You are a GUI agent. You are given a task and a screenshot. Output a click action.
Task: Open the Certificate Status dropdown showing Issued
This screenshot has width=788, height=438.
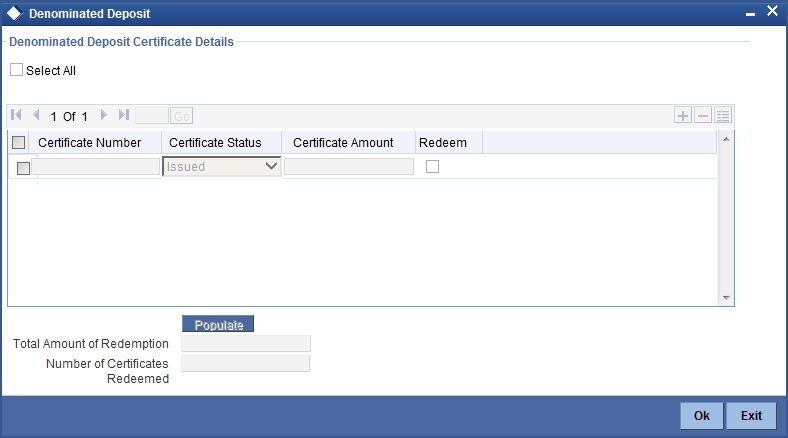[222, 166]
